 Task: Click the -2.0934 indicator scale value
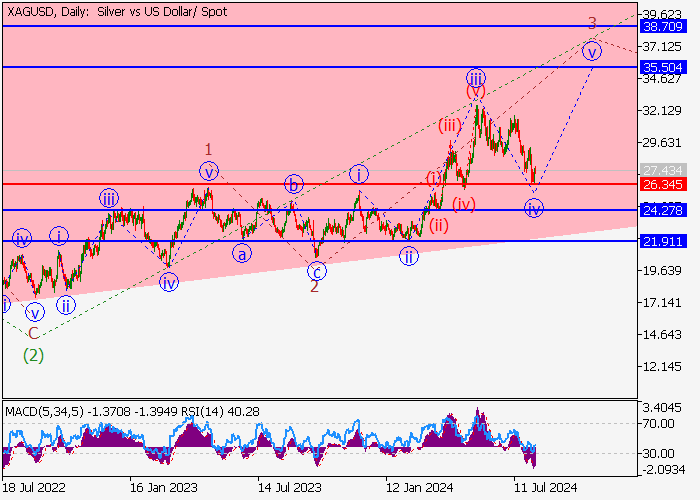pyautogui.click(x=662, y=469)
